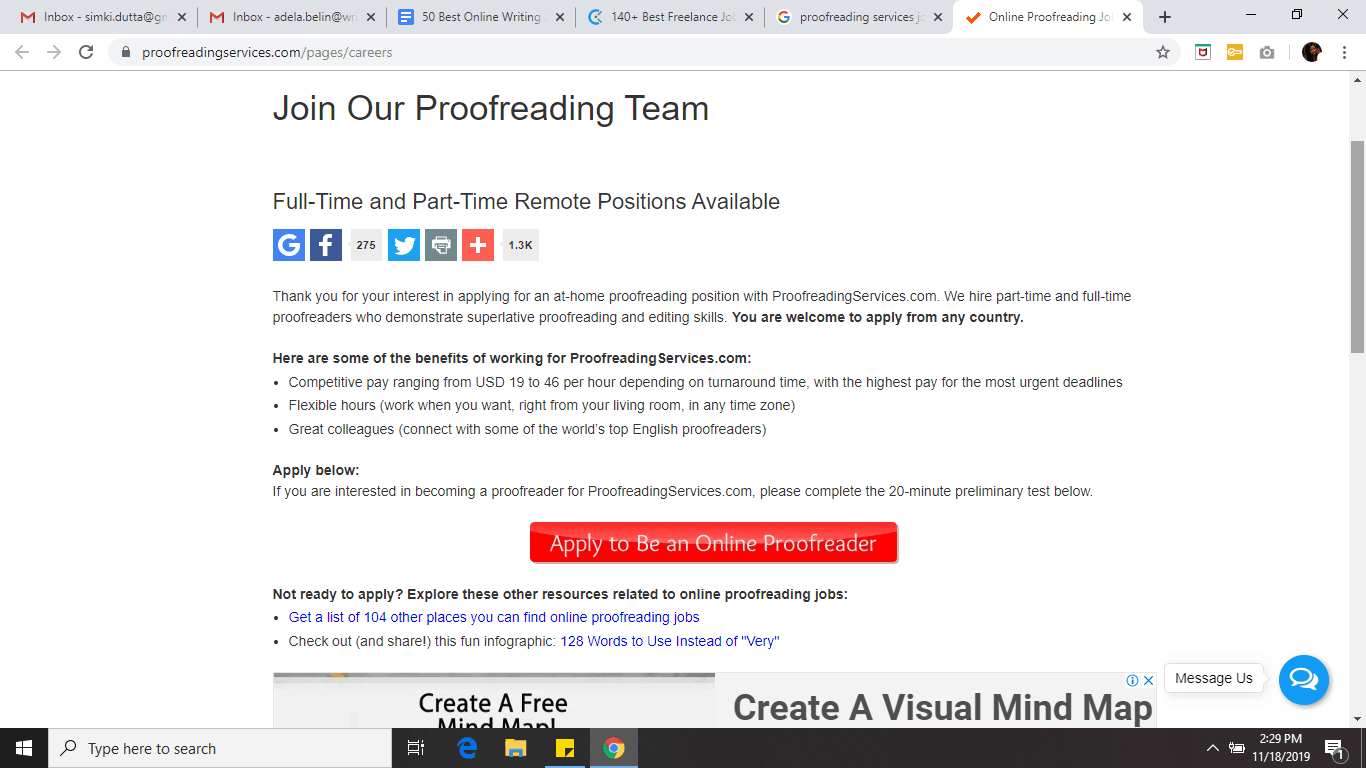Image resolution: width=1366 pixels, height=768 pixels.
Task: Close the 50 Best Online Writing tab
Action: (x=559, y=17)
